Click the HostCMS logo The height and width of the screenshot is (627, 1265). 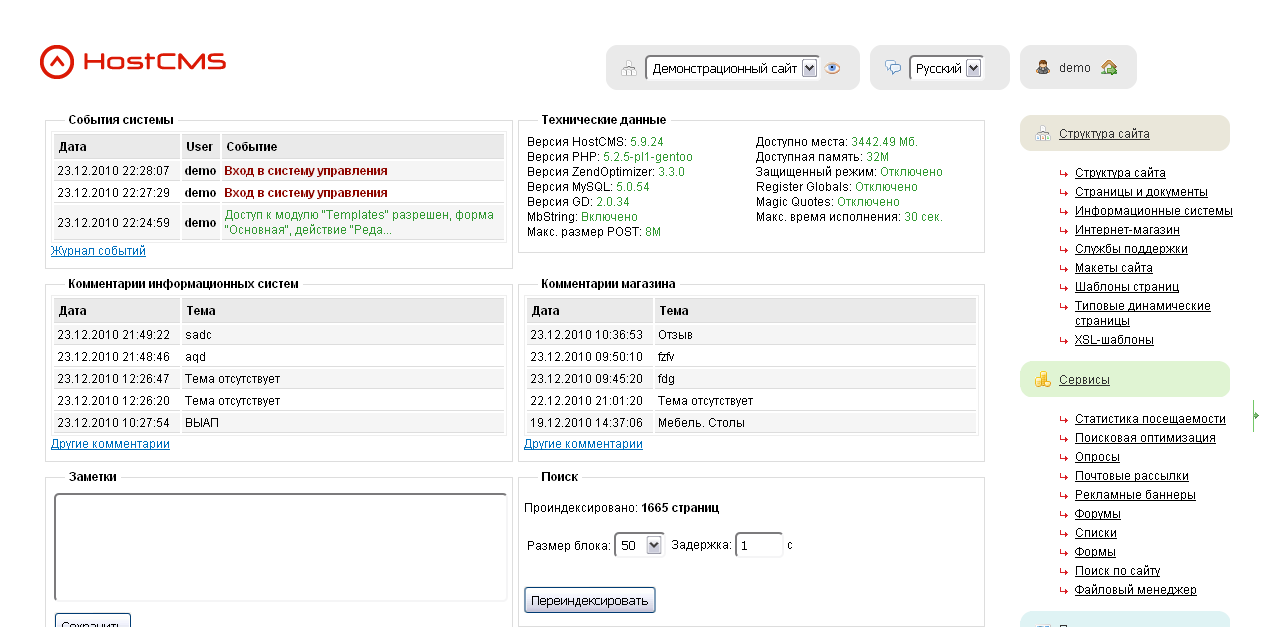tap(133, 62)
